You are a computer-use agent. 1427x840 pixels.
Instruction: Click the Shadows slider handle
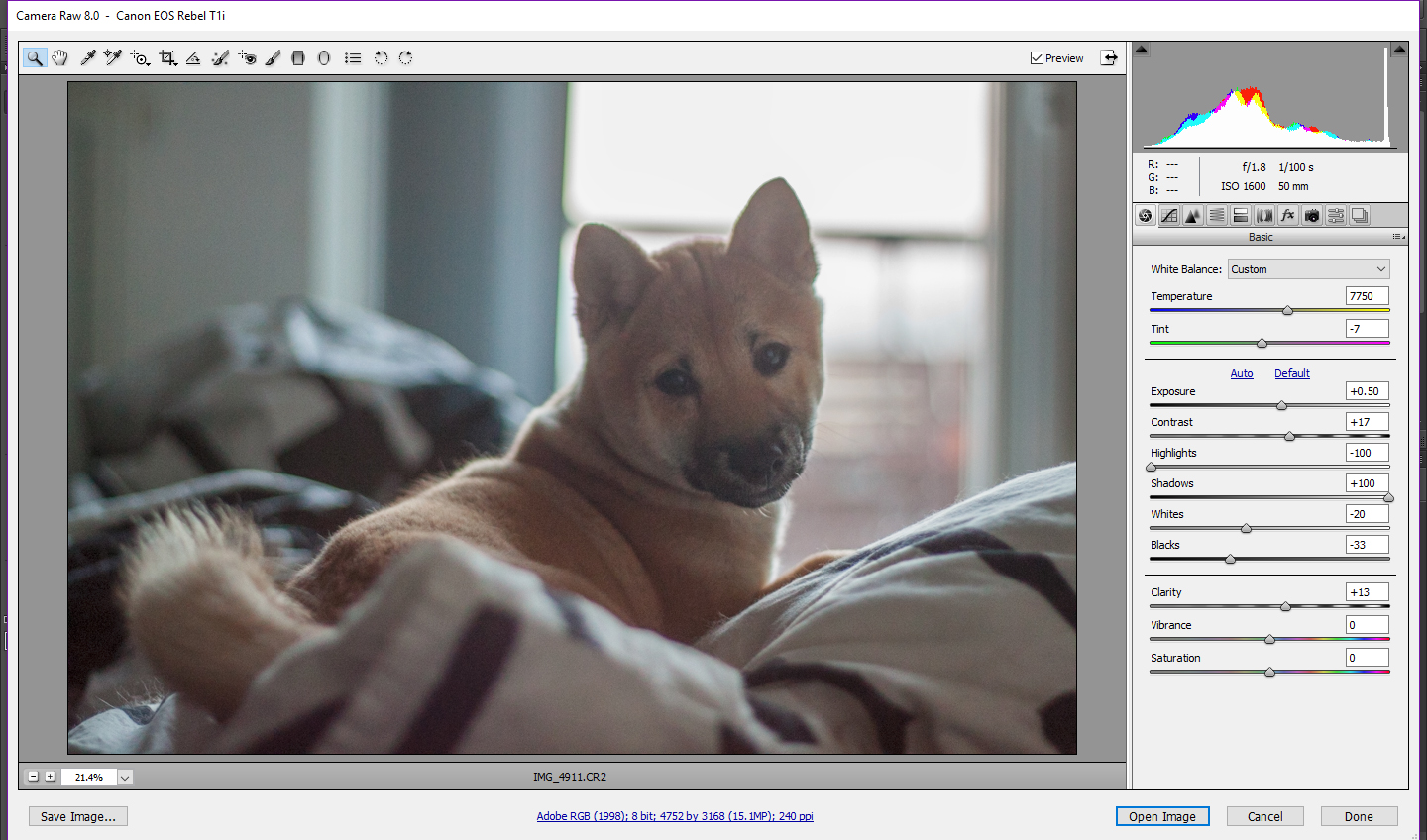[1388, 498]
